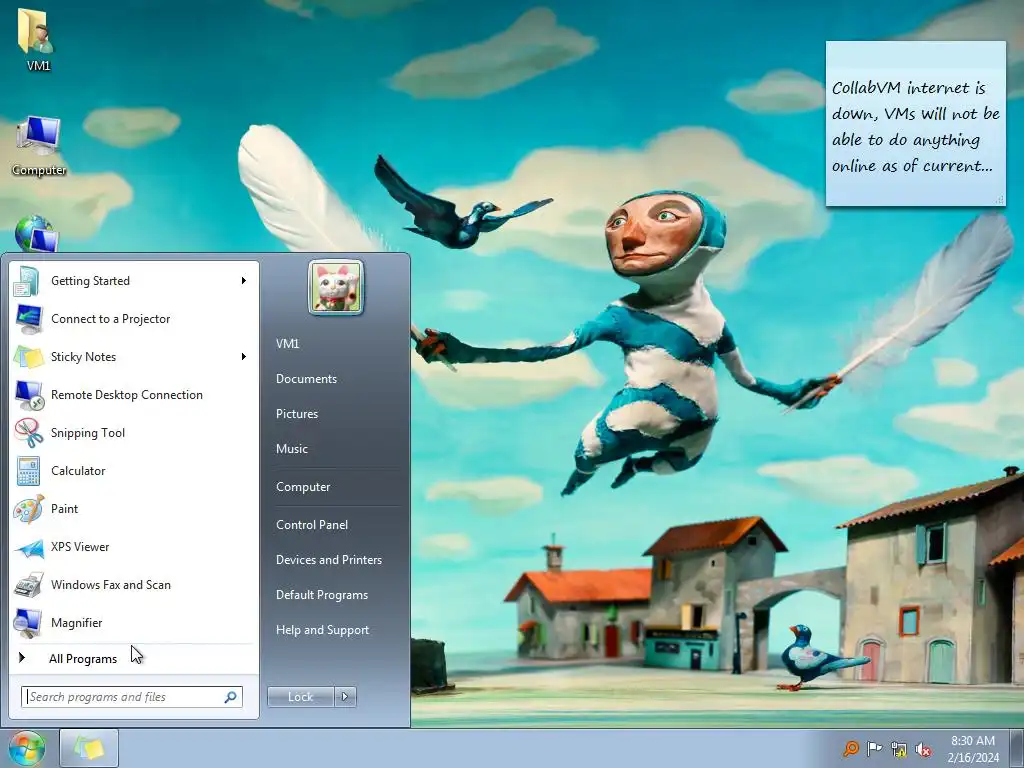Open the Calculator icon

coord(28,471)
